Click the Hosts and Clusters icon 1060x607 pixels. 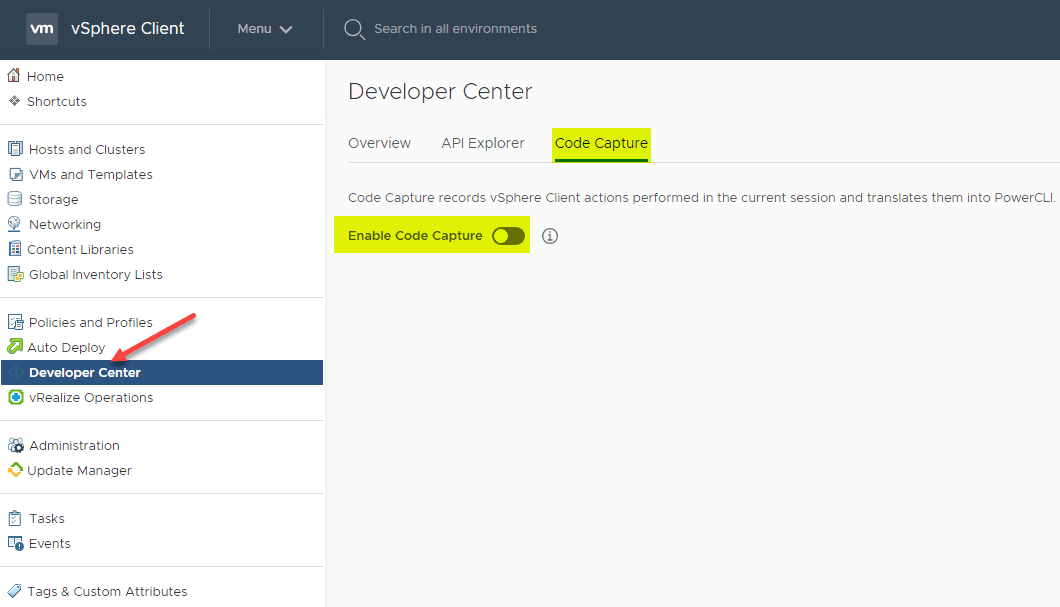click(x=15, y=149)
